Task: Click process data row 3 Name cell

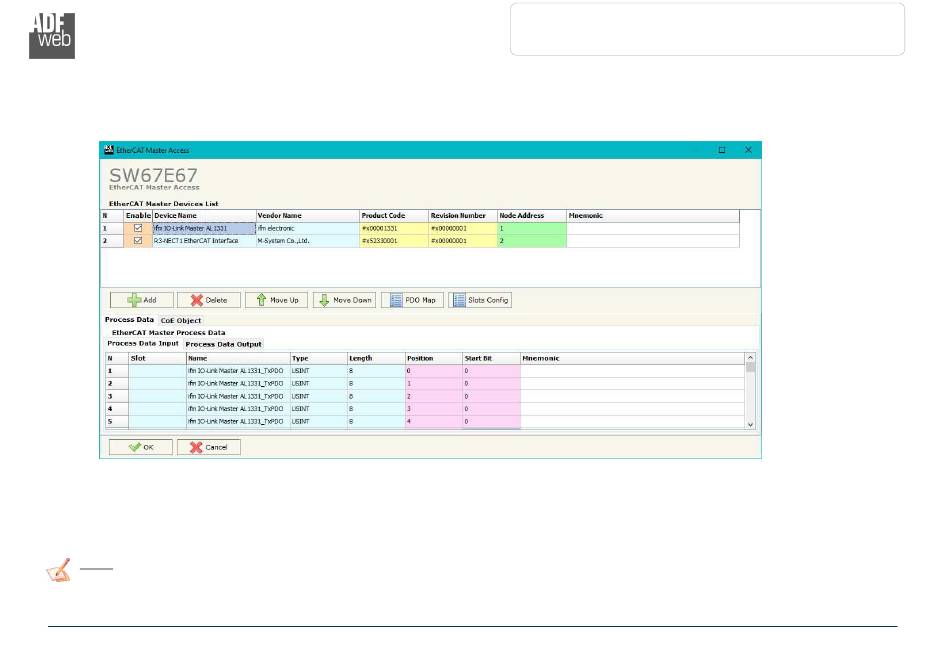Action: pos(238,396)
